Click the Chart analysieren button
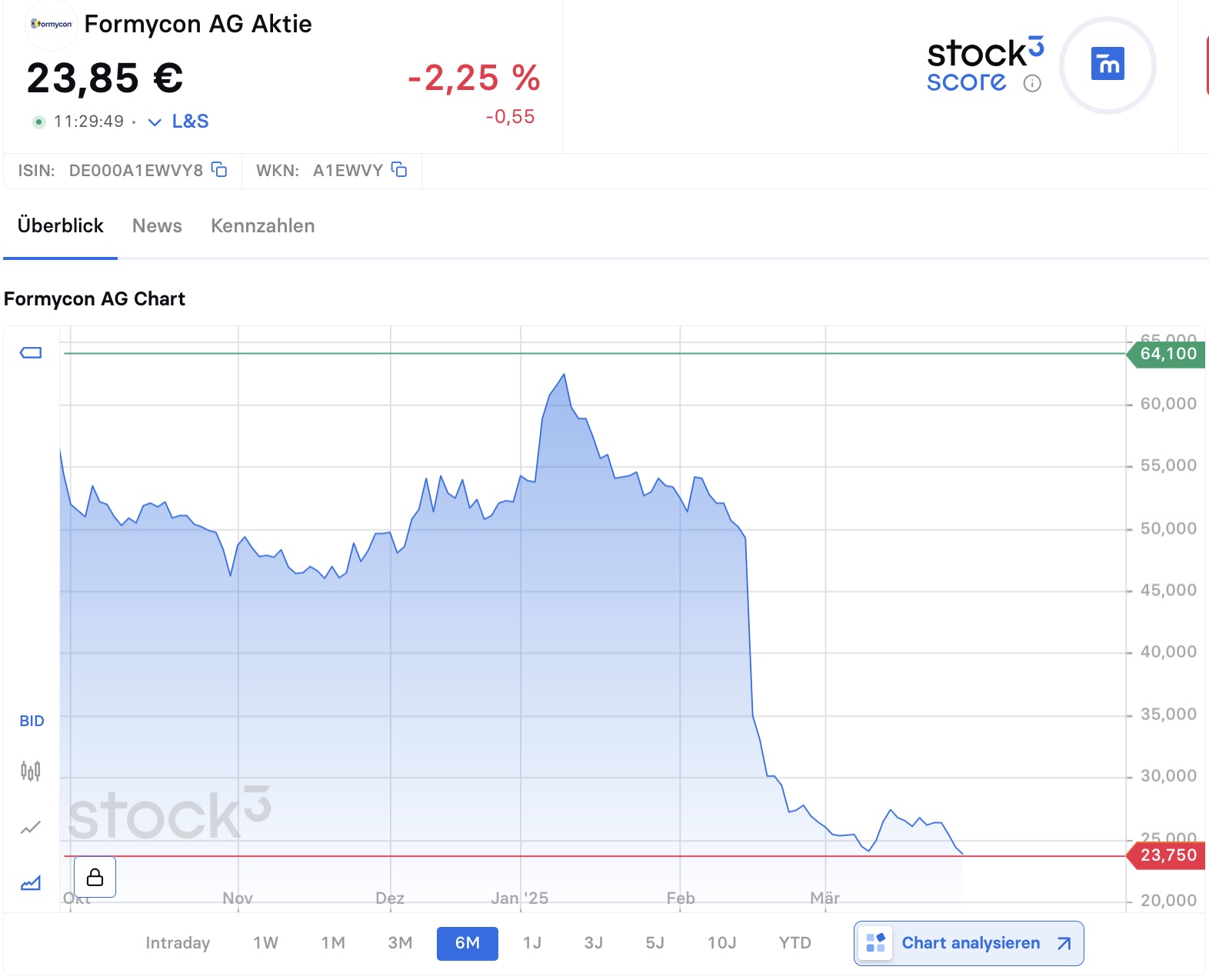 click(968, 943)
